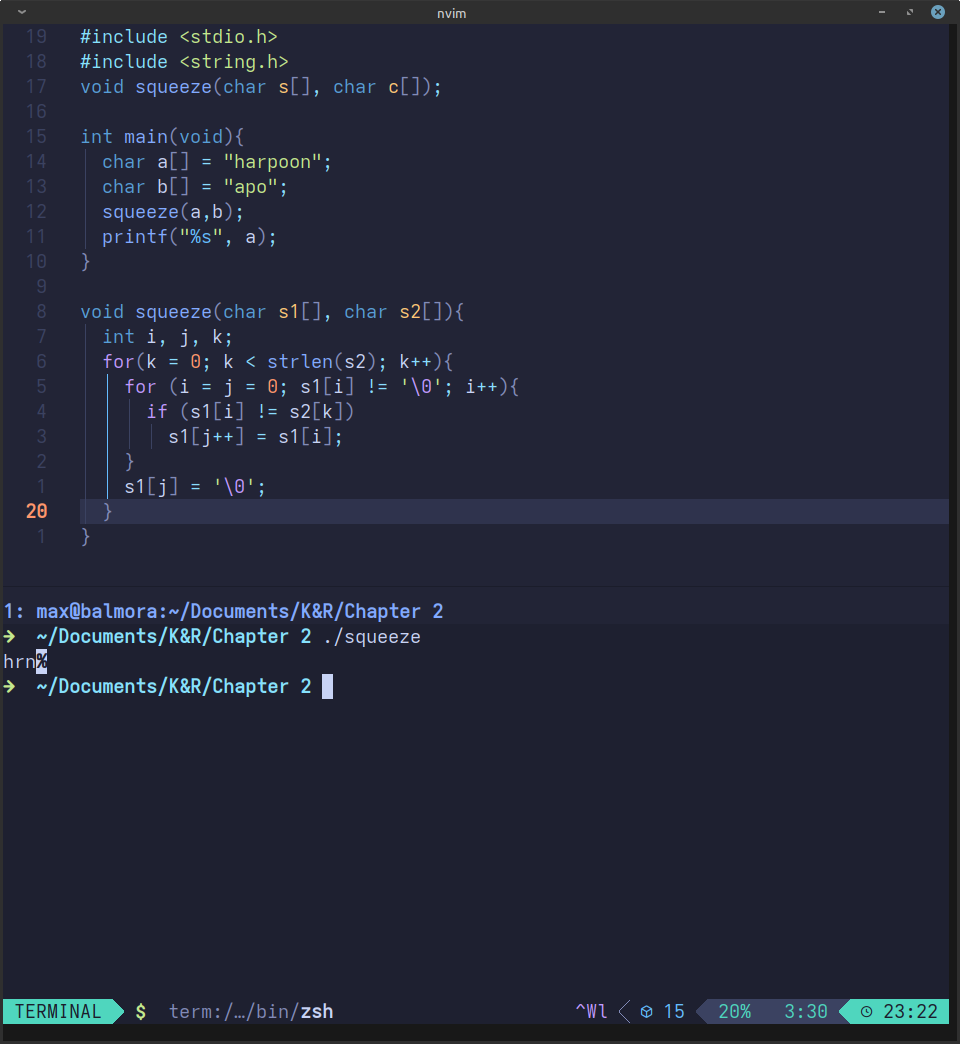Click the inner for loop line
This screenshot has height=1044, width=960.
click(322, 387)
